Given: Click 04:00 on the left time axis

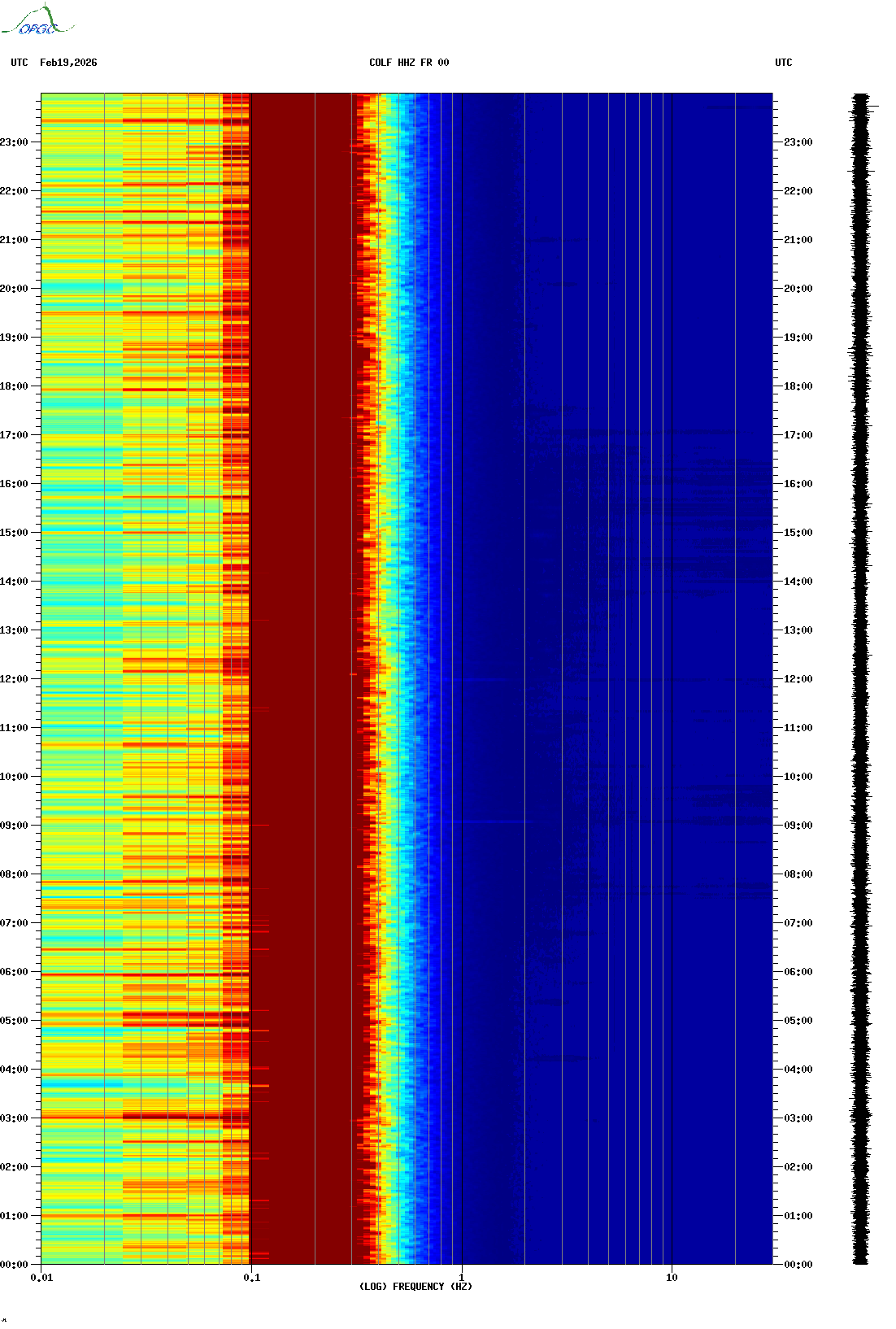Looking at the screenshot, I should click(x=14, y=1070).
